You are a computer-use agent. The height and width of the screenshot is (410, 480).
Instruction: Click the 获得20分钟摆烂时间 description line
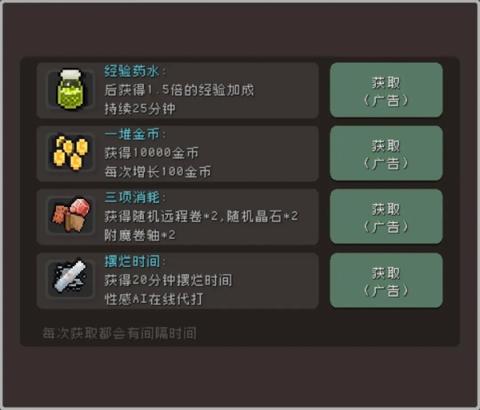(168, 280)
